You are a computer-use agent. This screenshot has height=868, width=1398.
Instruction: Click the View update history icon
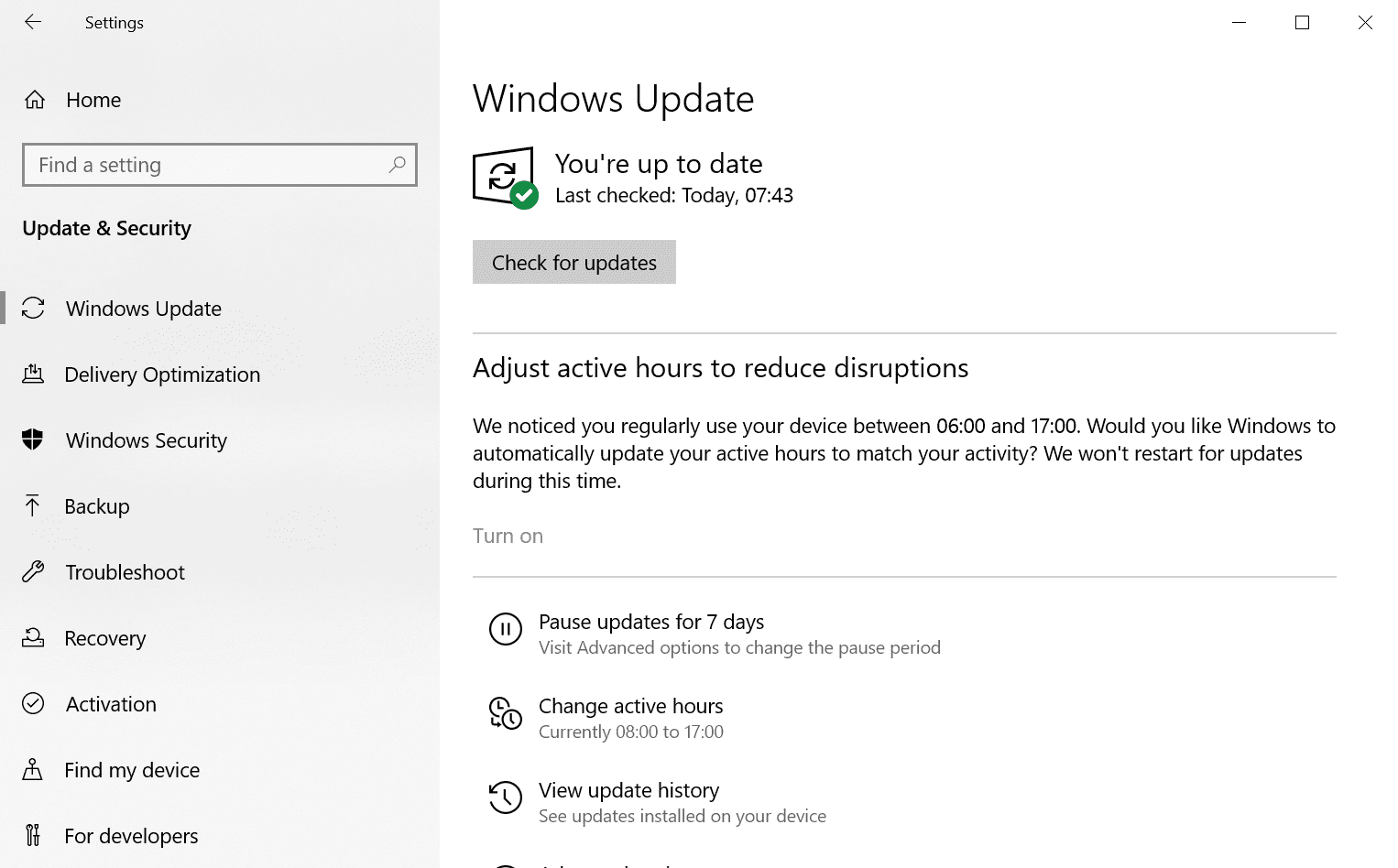(x=505, y=797)
